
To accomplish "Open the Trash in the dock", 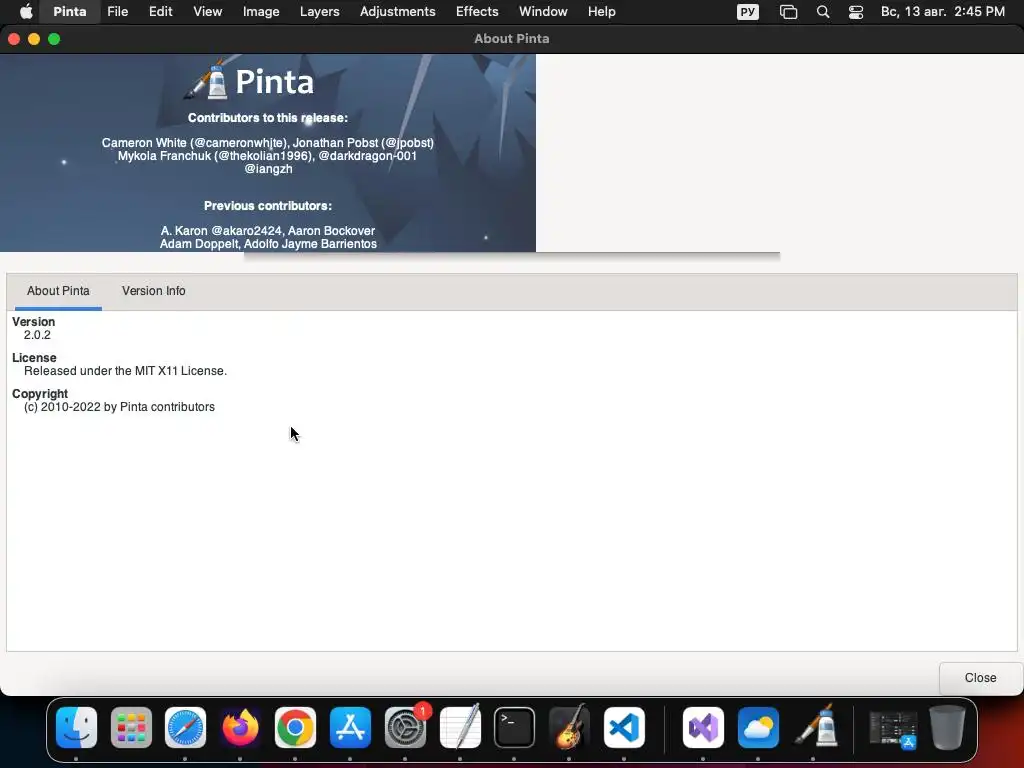I will [948, 727].
